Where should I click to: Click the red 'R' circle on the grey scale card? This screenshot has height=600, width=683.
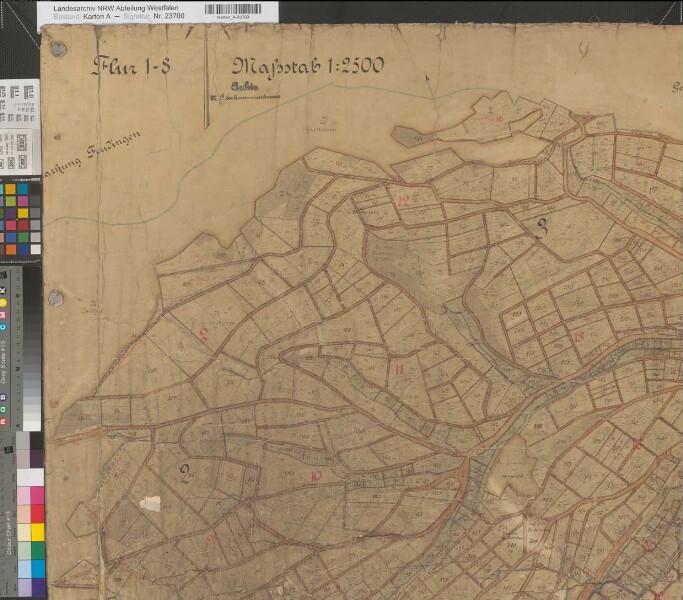pyautogui.click(x=3, y=421)
